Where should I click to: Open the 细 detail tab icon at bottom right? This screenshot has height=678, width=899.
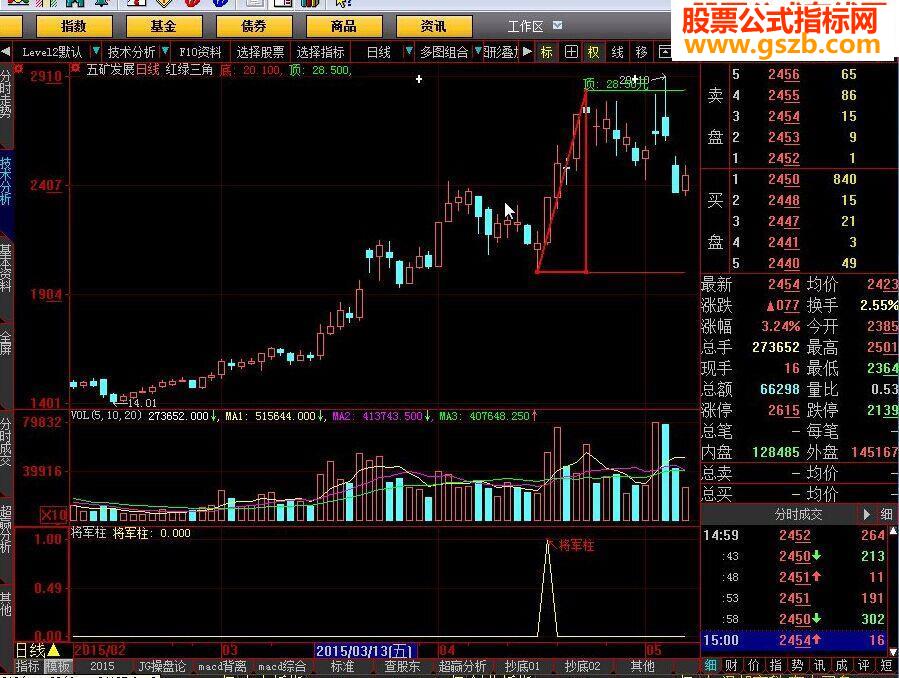[x=710, y=665]
